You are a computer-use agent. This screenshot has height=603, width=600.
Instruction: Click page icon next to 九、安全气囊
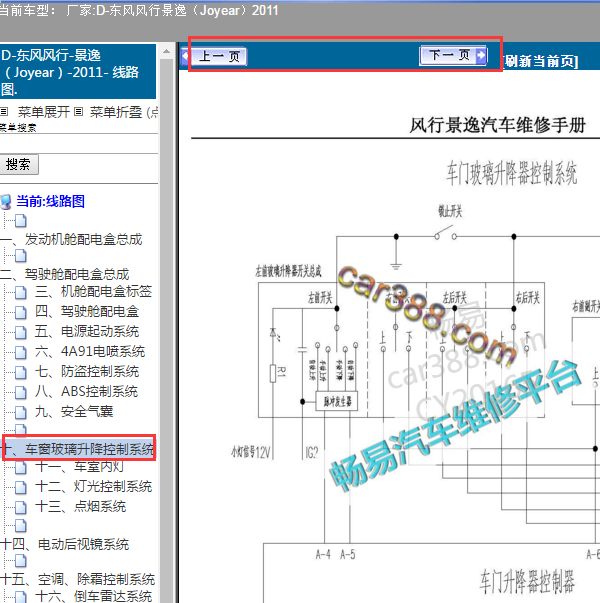pos(21,412)
